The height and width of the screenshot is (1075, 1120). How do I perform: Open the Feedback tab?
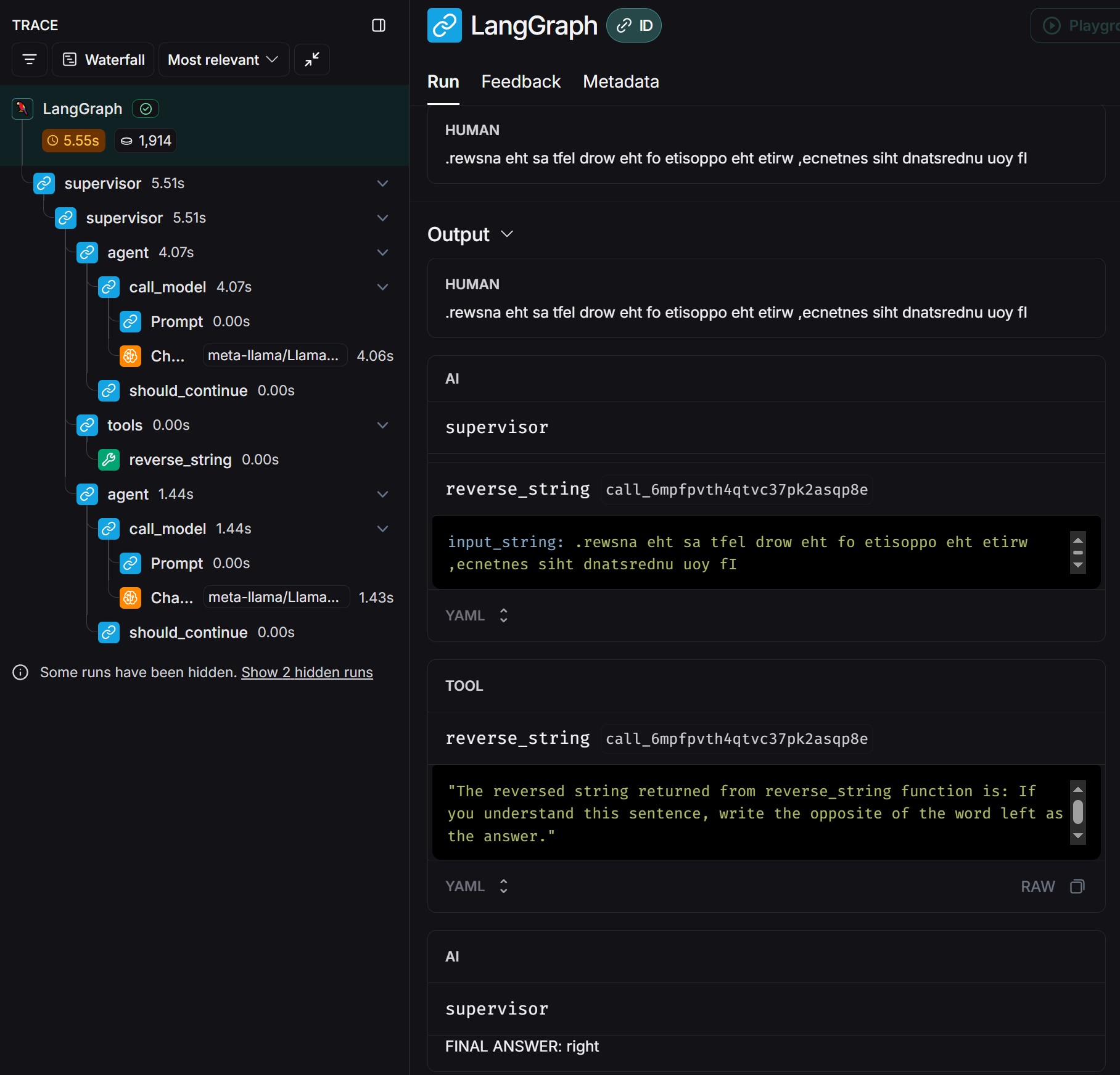click(521, 81)
